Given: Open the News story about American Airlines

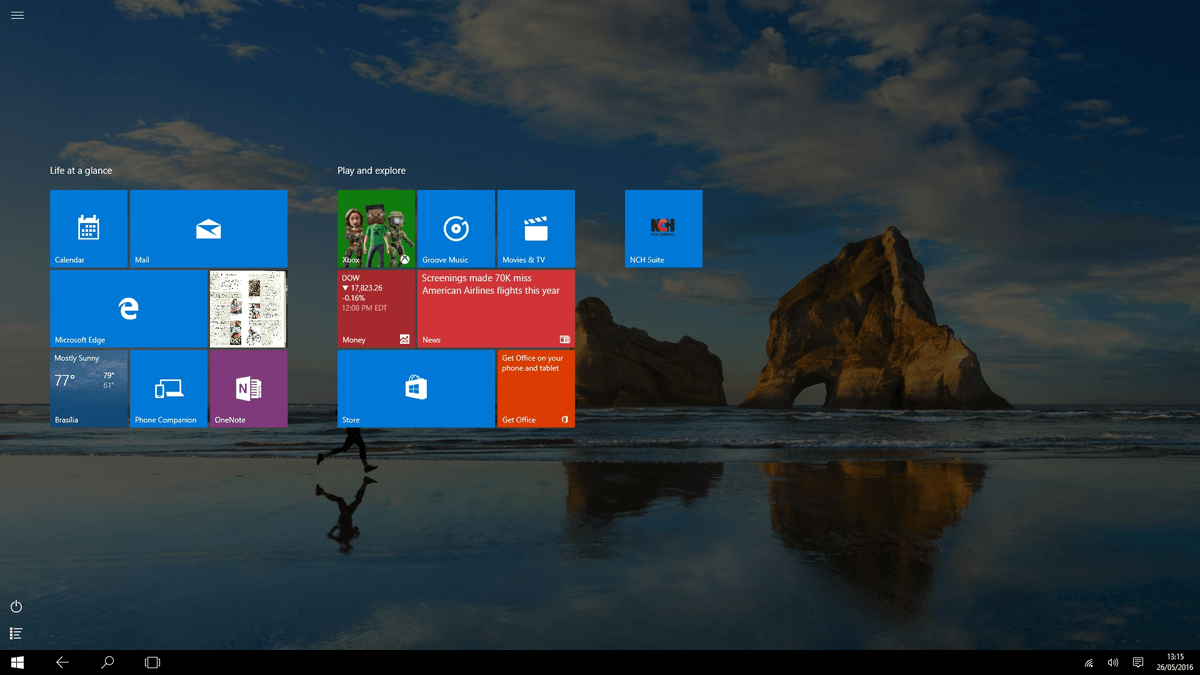Looking at the screenshot, I should [x=497, y=308].
